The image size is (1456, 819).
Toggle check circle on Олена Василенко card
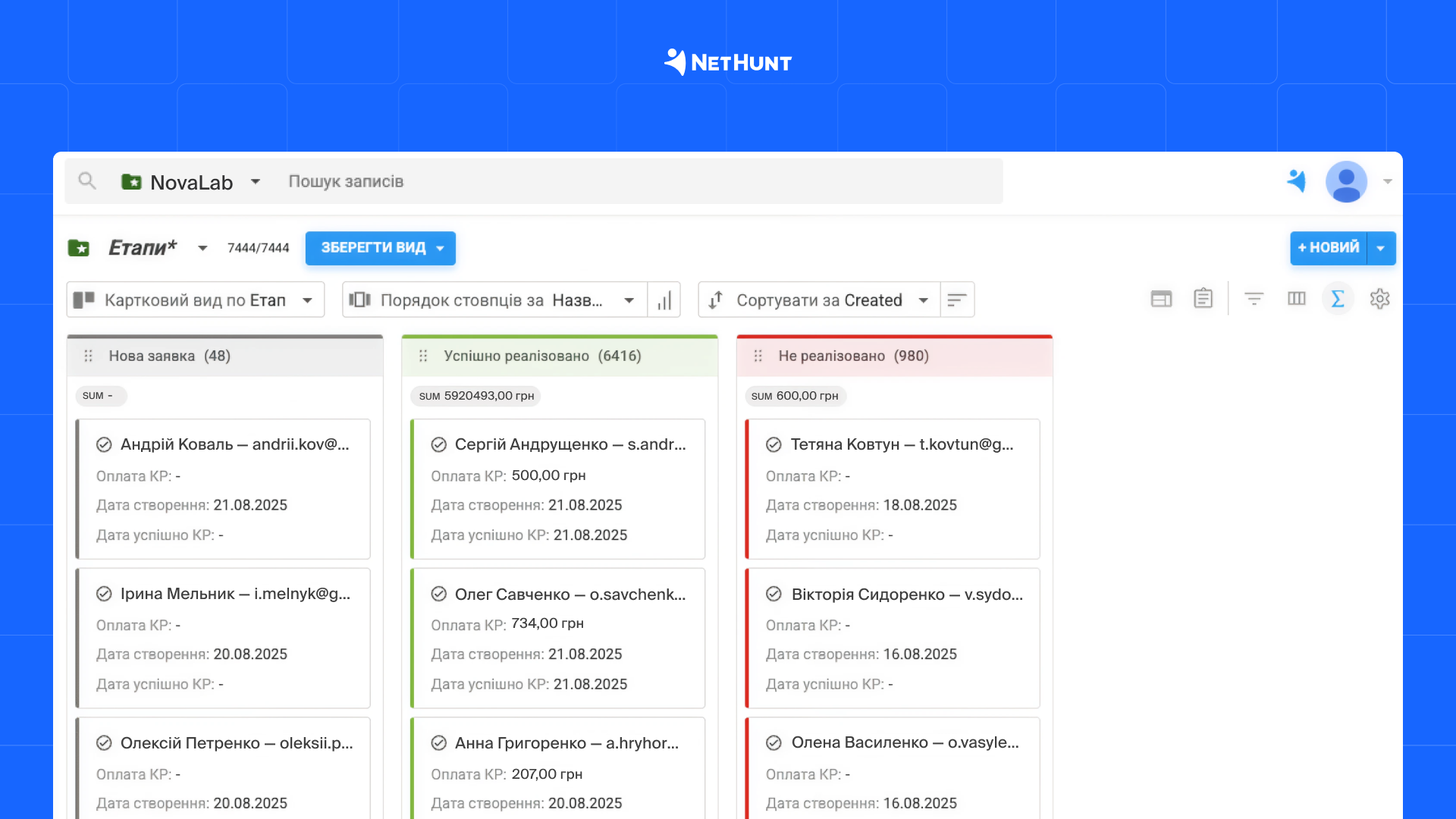773,743
